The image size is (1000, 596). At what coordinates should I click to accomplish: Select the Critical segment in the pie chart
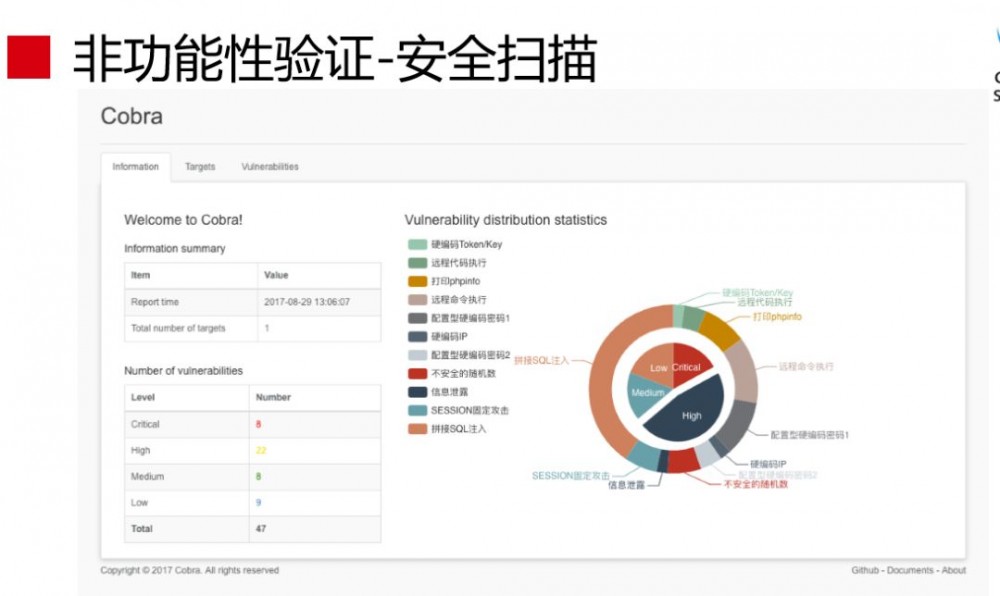point(688,367)
